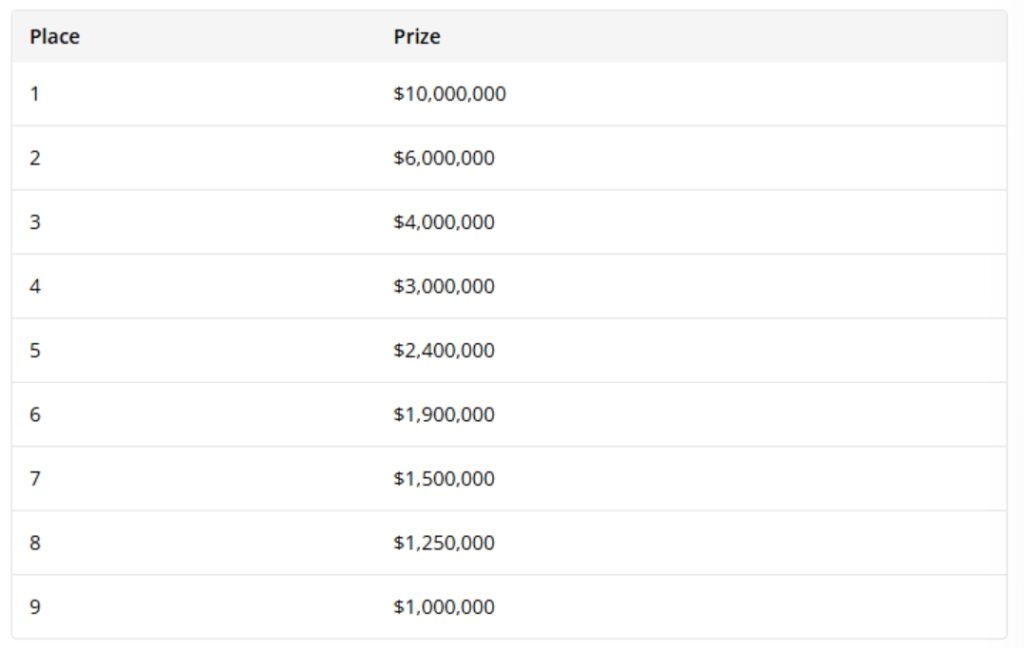
Task: Click place number 5 in the table
Action: pyautogui.click(x=35, y=350)
